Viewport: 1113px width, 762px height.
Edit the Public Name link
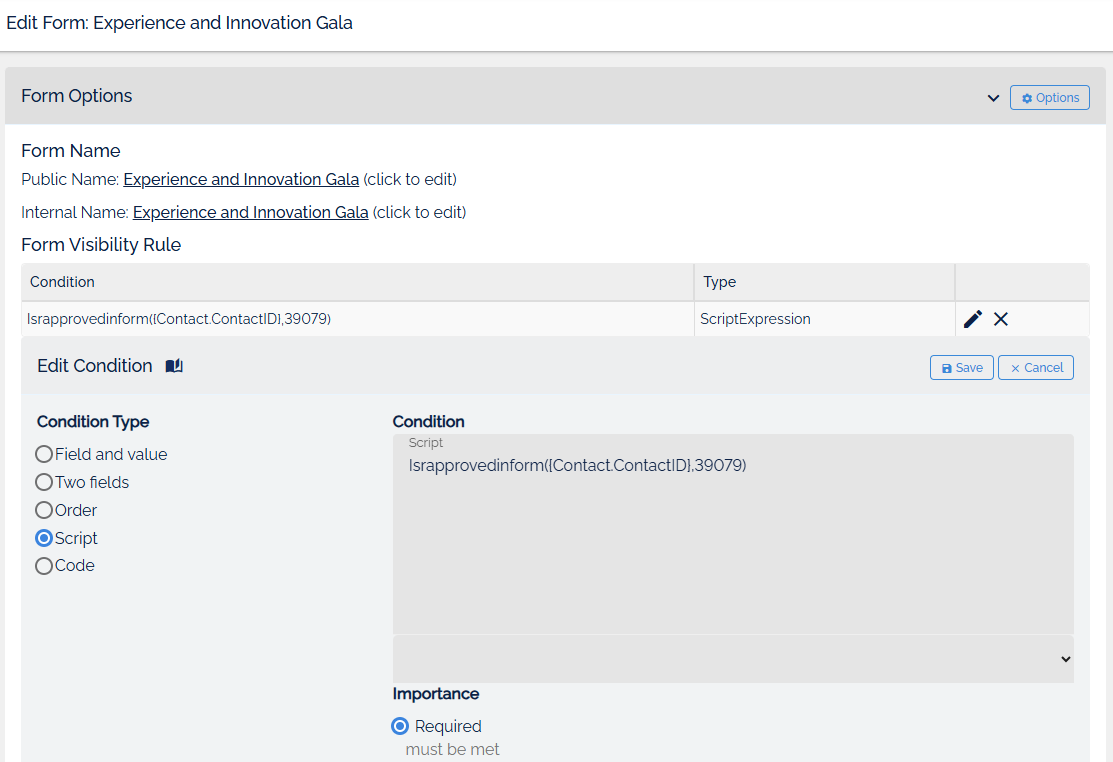[x=241, y=180]
